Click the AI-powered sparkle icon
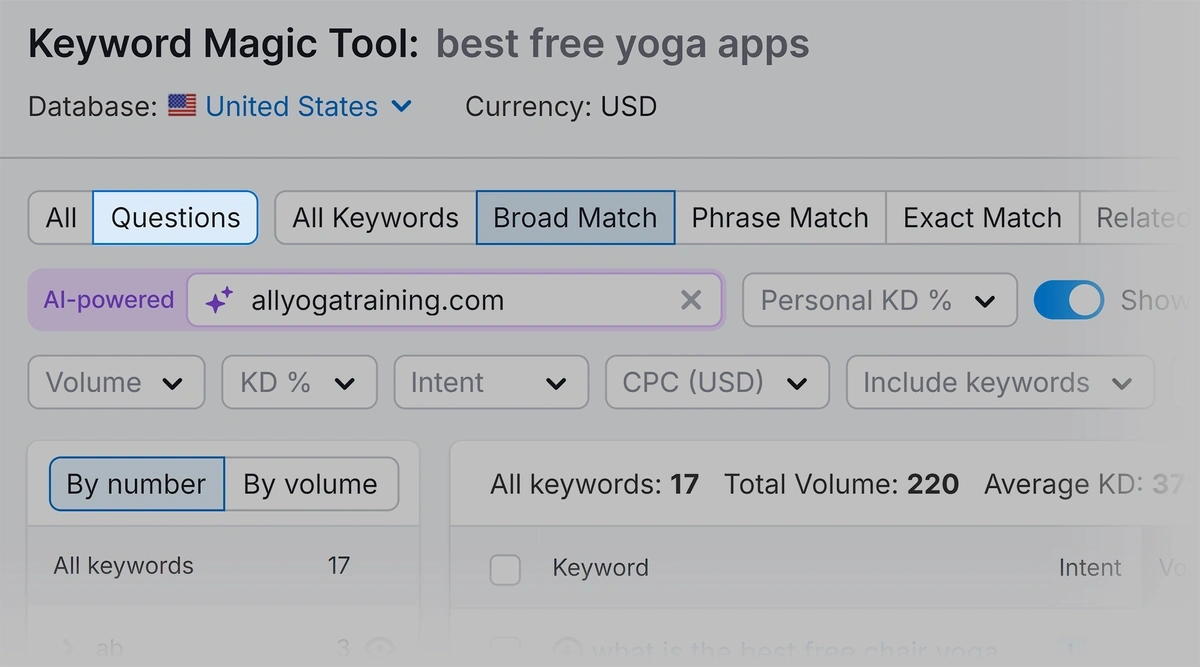 coord(219,300)
